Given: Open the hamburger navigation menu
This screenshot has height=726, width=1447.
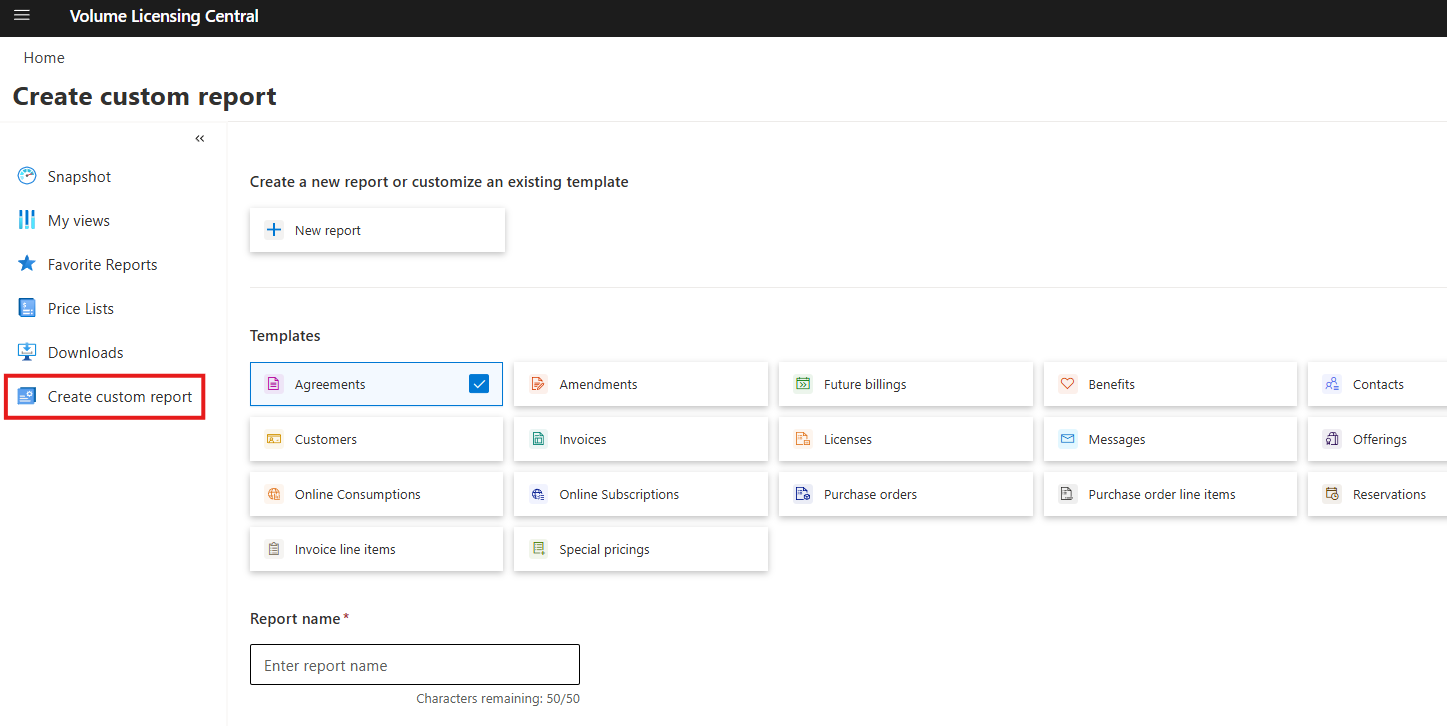Looking at the screenshot, I should pyautogui.click(x=21, y=17).
